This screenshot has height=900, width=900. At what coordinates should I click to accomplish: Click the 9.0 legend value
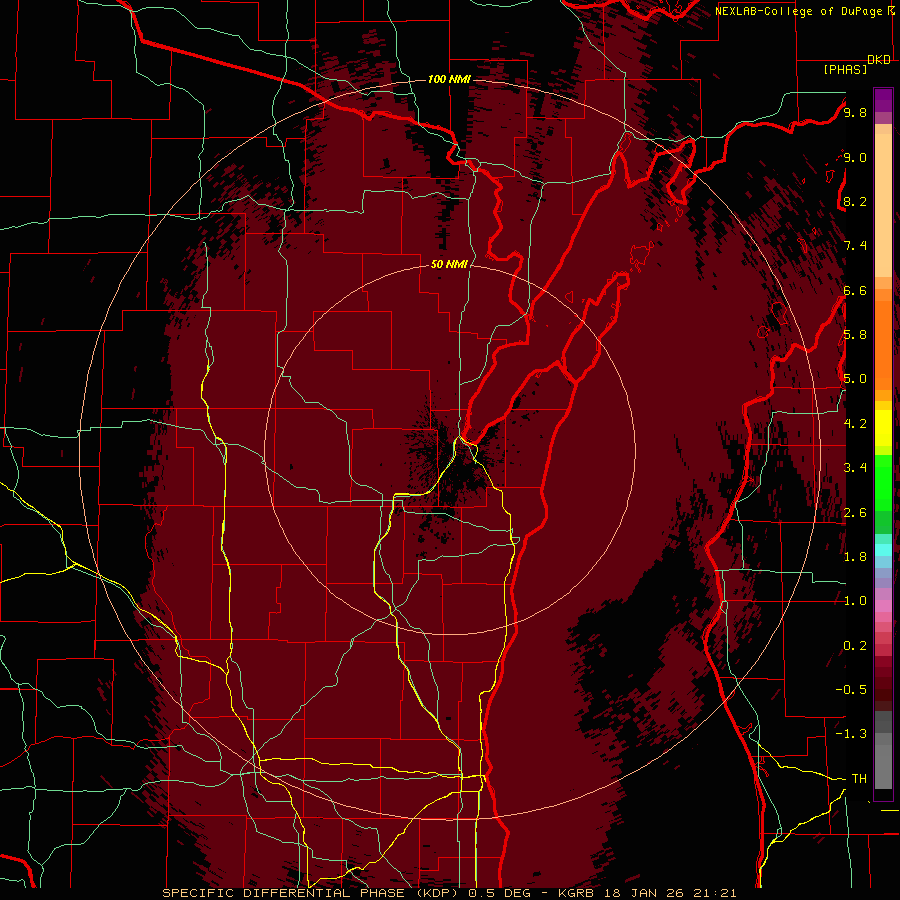point(855,157)
